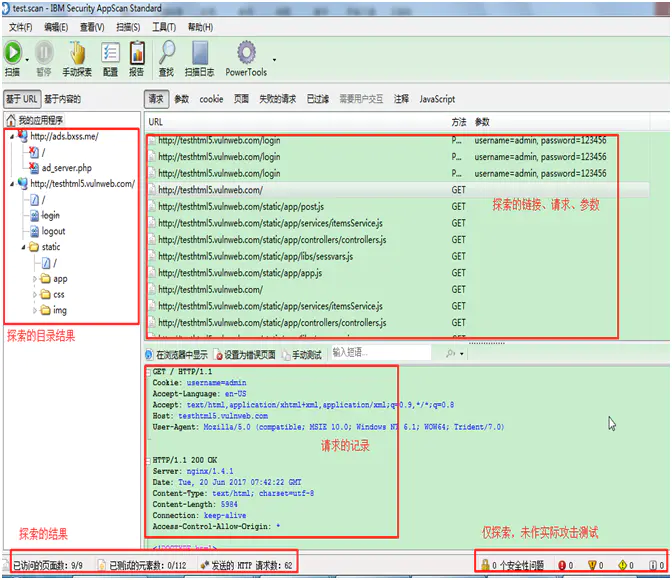Image resolution: width=672 pixels, height=580 pixels.
Task: Start the scan with the green play icon
Action: pyautogui.click(x=12, y=53)
